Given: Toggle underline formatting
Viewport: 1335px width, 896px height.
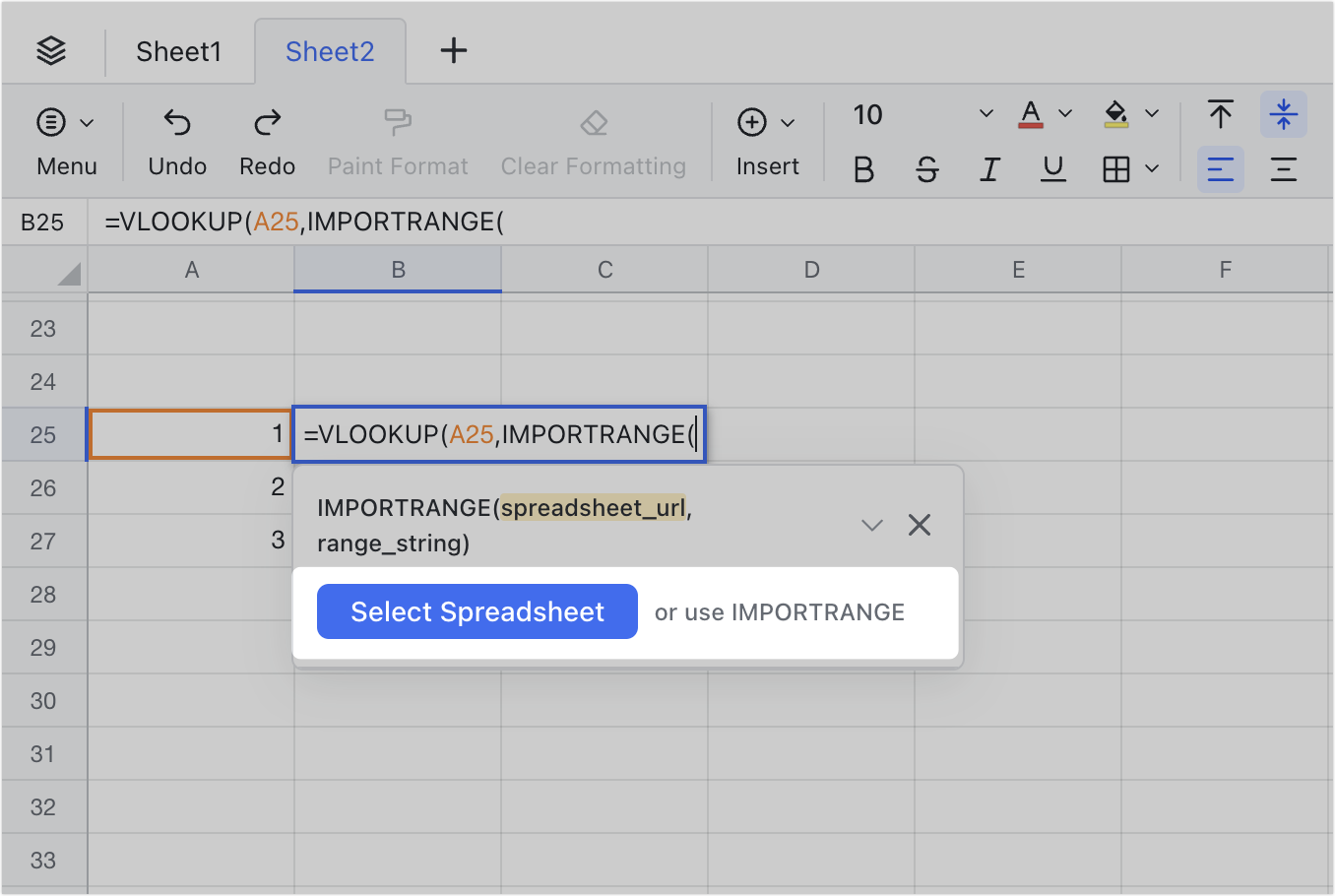Looking at the screenshot, I should click(x=1052, y=168).
